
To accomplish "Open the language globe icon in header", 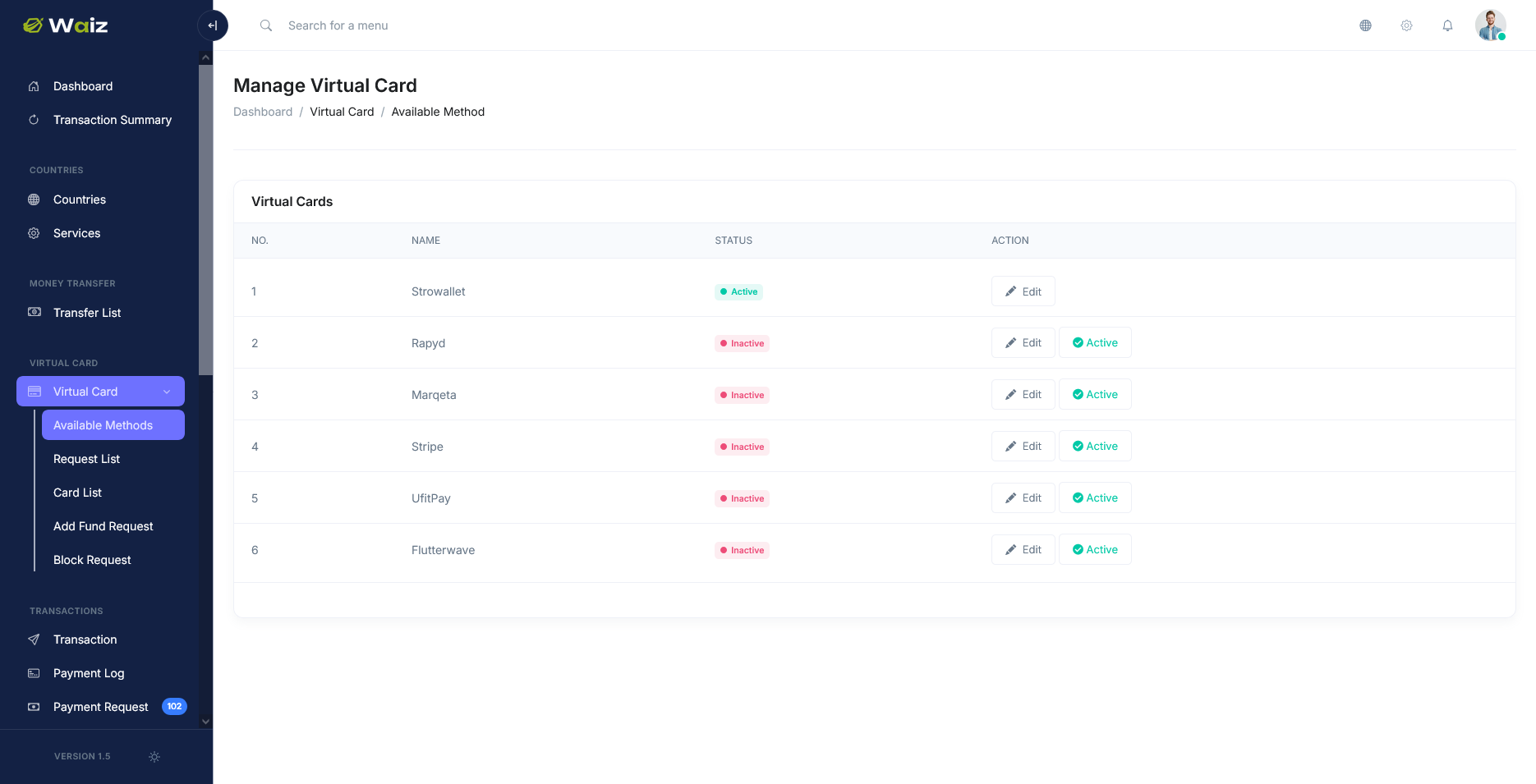I will coord(1365,25).
